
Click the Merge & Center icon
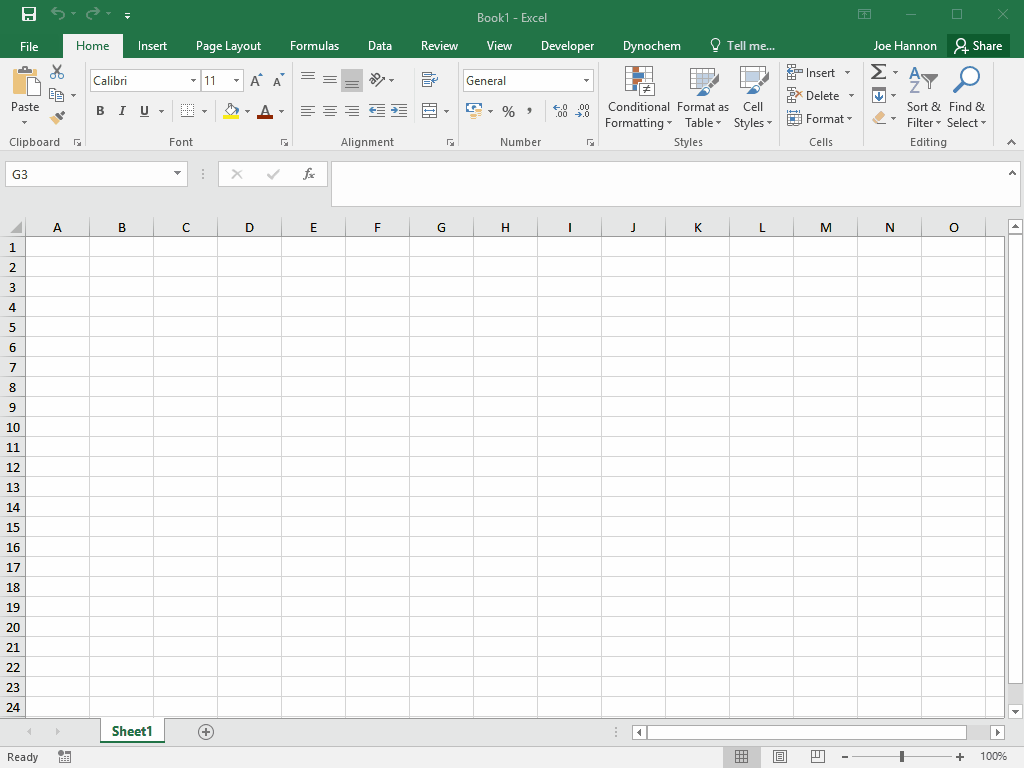[430, 112]
